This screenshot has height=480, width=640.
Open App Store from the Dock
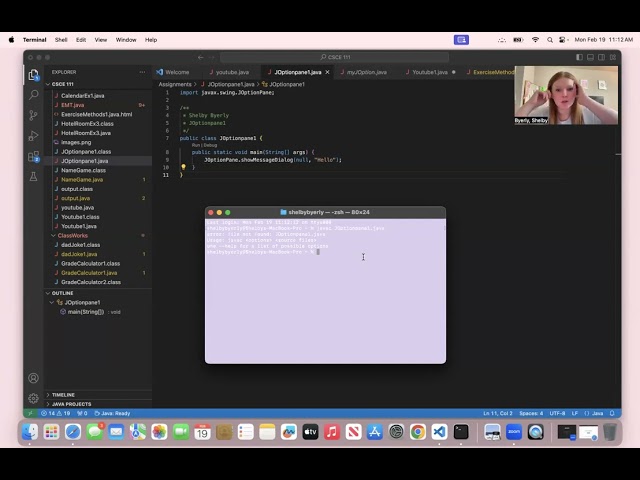(375, 432)
